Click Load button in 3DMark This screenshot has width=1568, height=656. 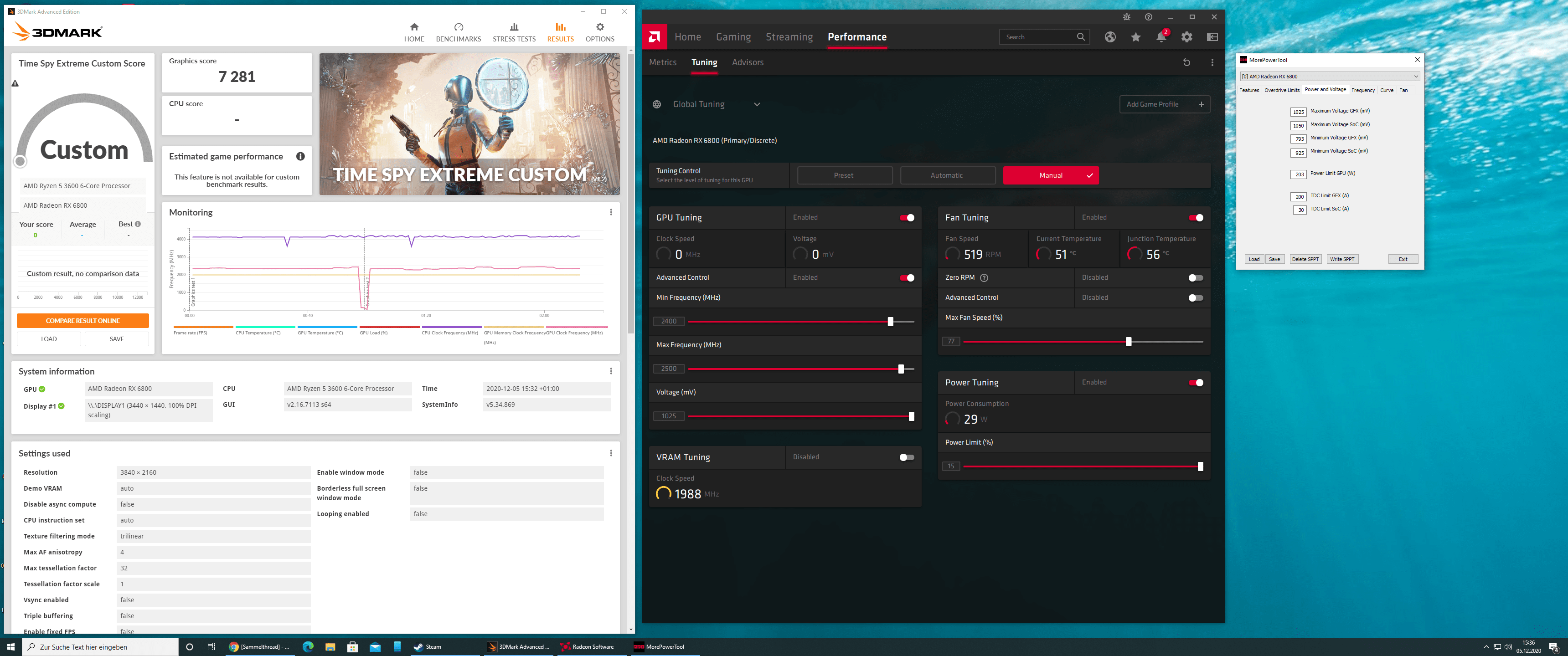tap(49, 339)
